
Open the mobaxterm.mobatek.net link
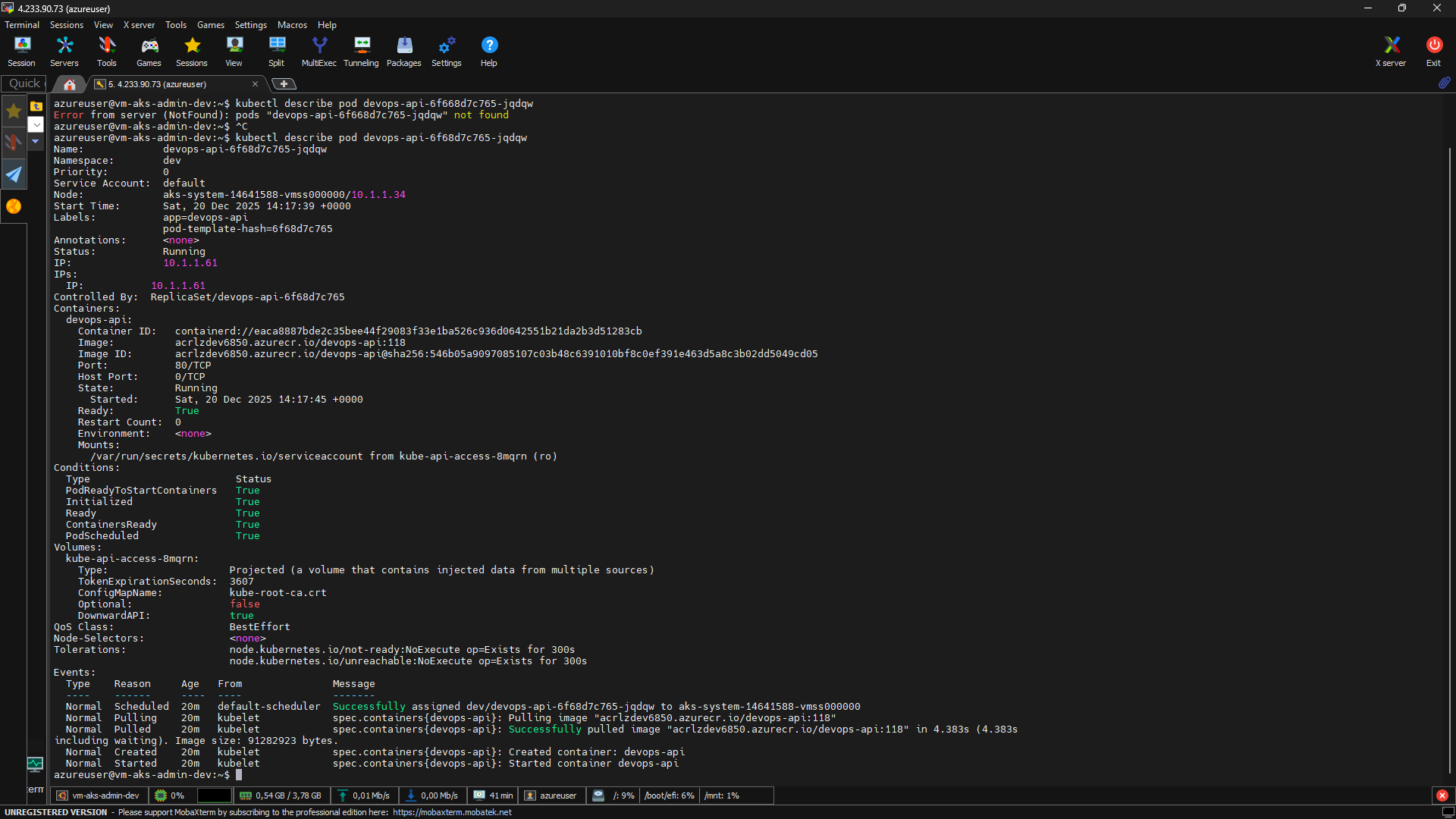tap(452, 812)
